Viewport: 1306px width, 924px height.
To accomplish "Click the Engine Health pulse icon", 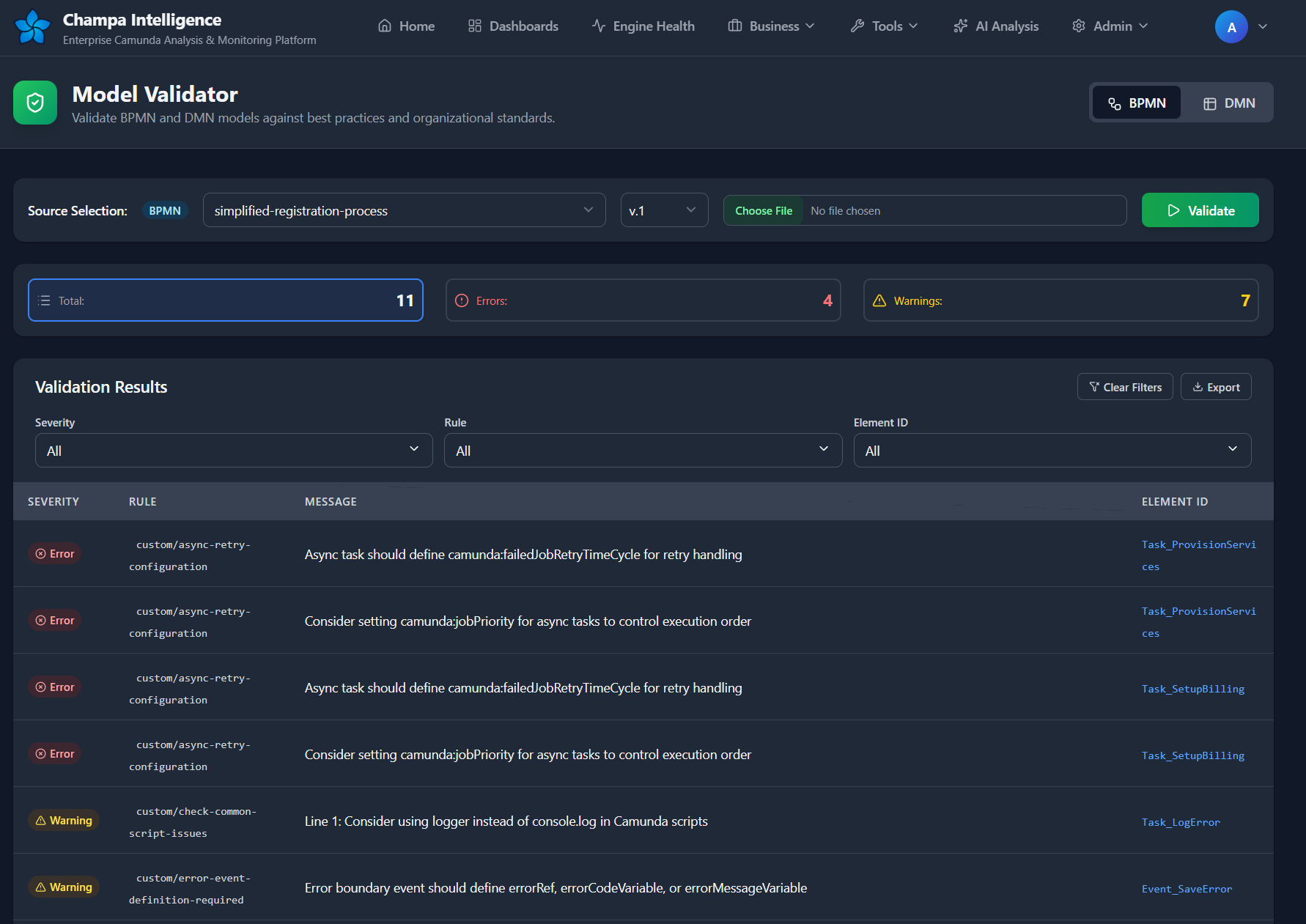I will point(599,26).
